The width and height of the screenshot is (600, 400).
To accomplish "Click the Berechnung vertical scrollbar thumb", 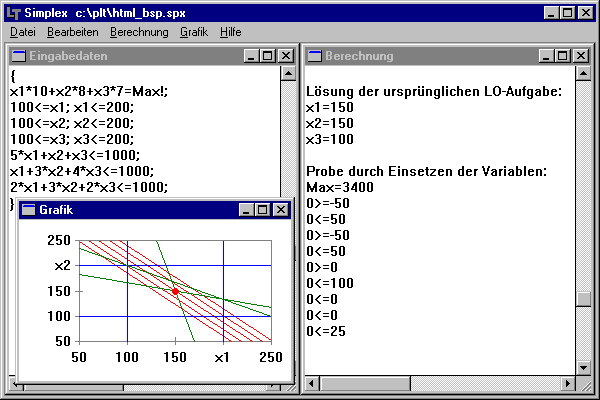I will (584, 298).
